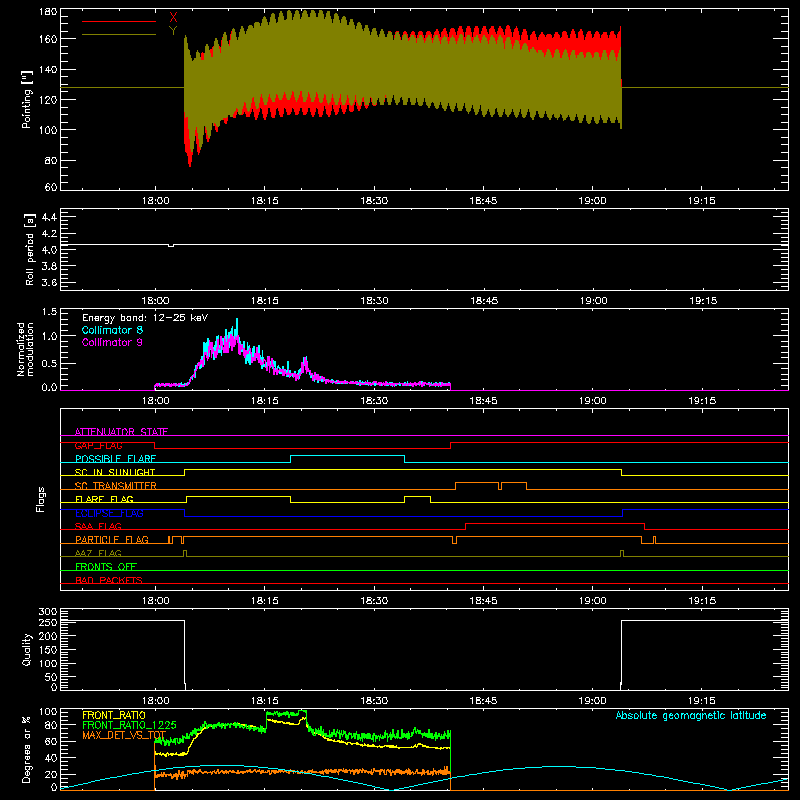Click the yellow 'FRONT_RATIO' legend label

[x=114, y=715]
